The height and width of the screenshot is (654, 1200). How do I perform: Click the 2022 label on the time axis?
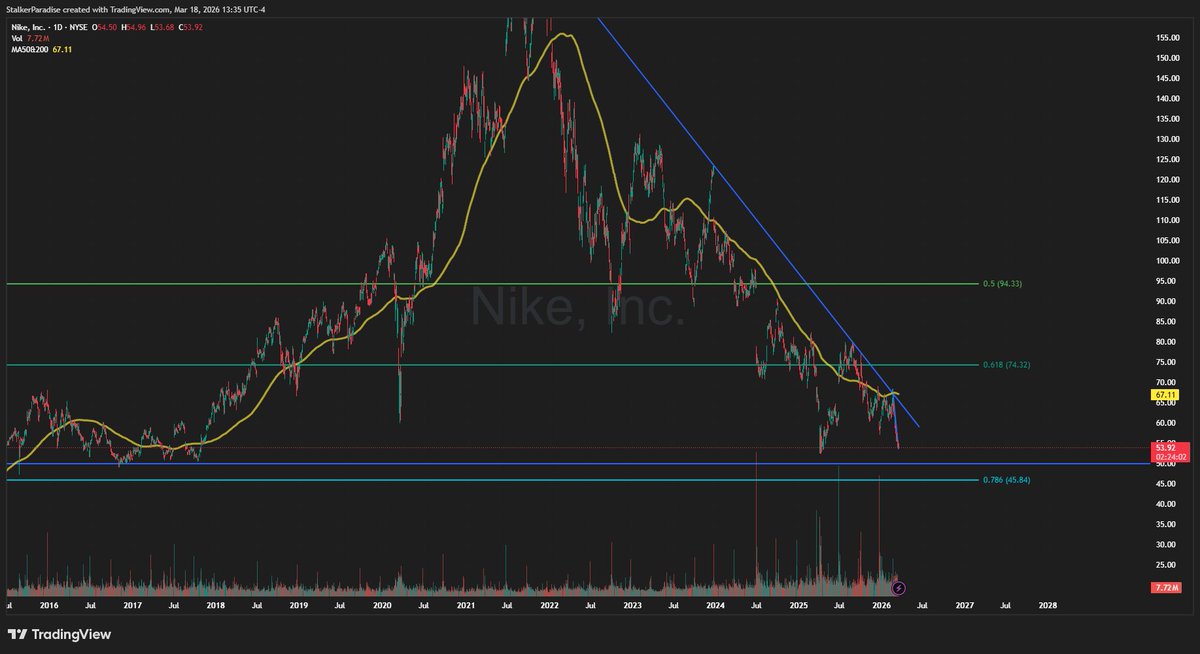click(x=549, y=605)
